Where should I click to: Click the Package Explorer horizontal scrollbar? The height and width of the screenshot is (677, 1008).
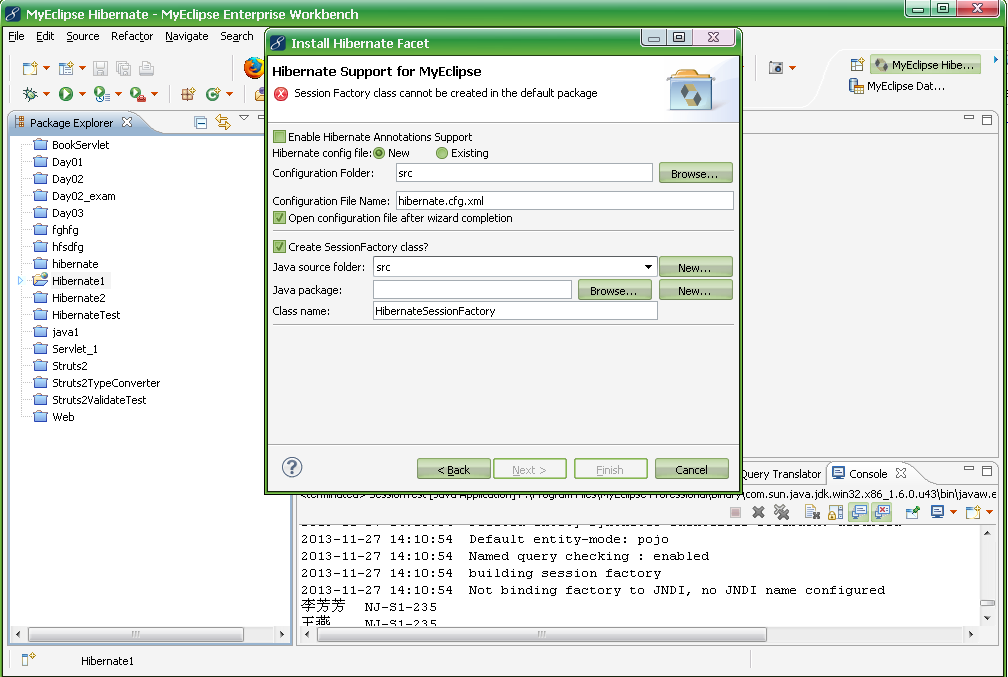pos(136,634)
